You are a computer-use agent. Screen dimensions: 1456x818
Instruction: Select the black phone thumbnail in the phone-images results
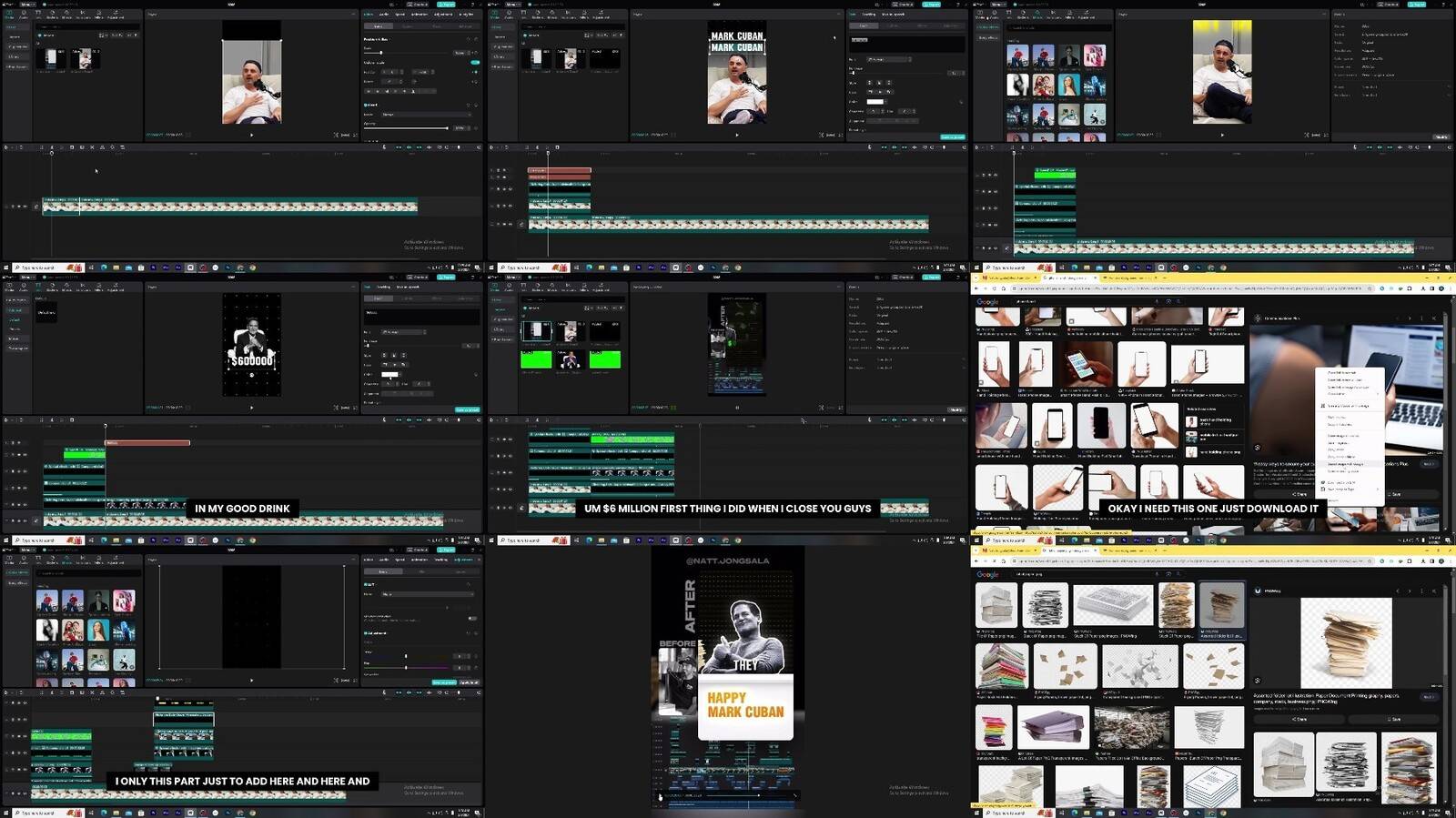[1100, 424]
